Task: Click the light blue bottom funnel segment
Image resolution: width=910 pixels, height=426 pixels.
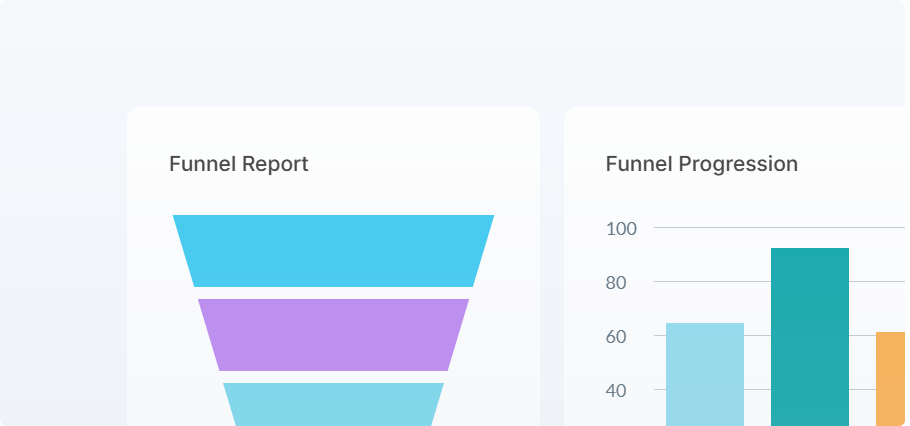Action: click(x=333, y=404)
